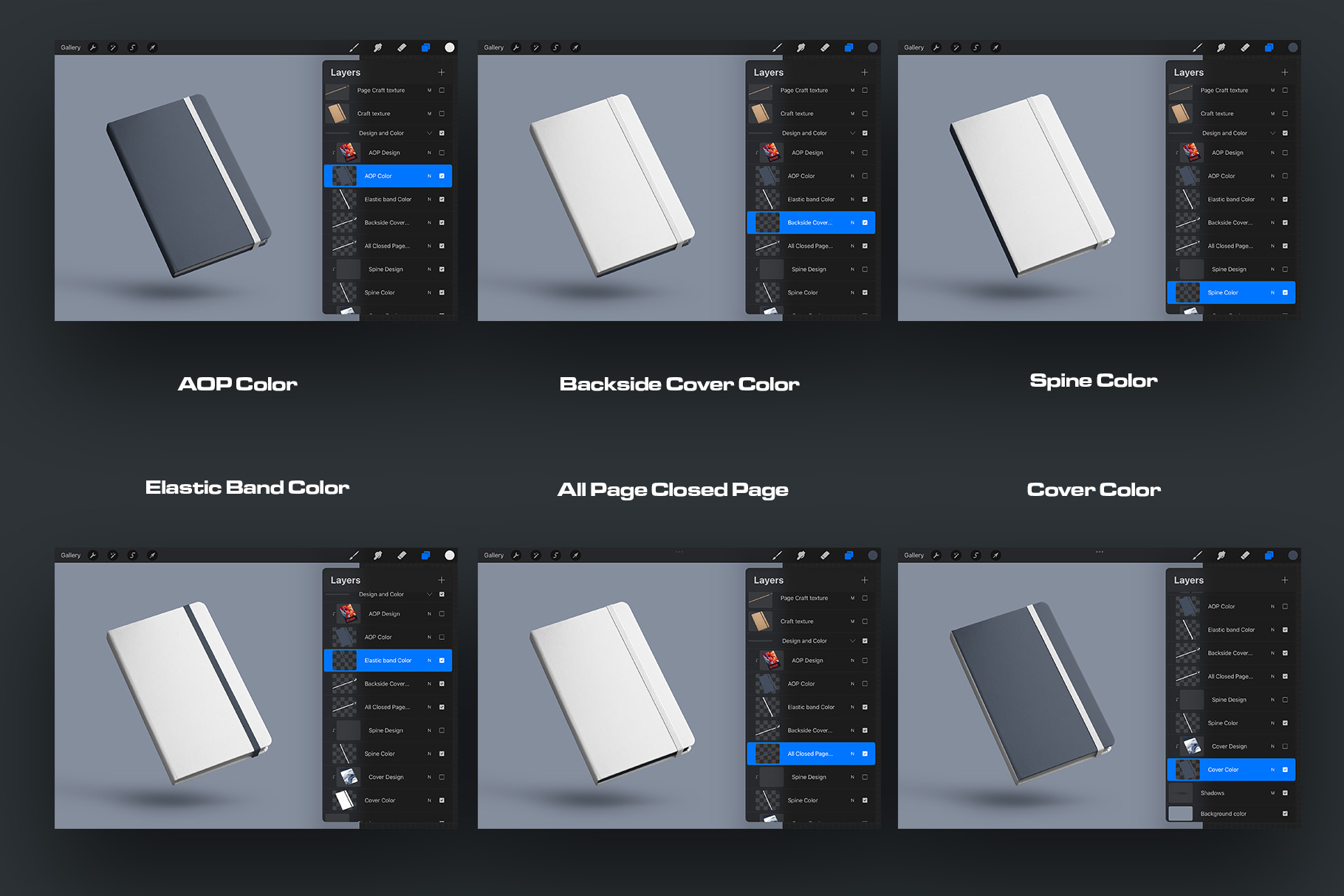Open Gallery in bottom-middle screenshot
This screenshot has width=1344, height=896.
(494, 555)
